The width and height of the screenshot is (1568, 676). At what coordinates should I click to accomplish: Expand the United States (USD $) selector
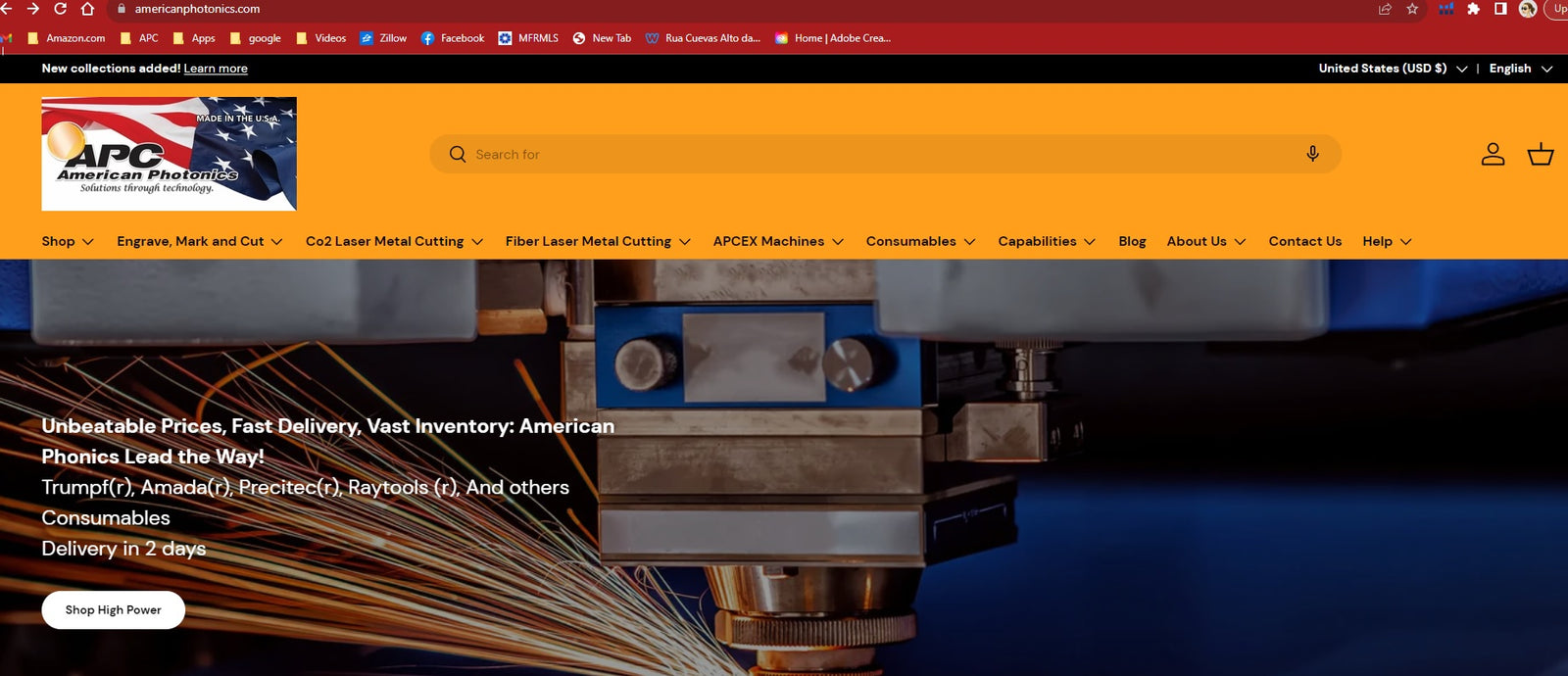coord(1392,69)
